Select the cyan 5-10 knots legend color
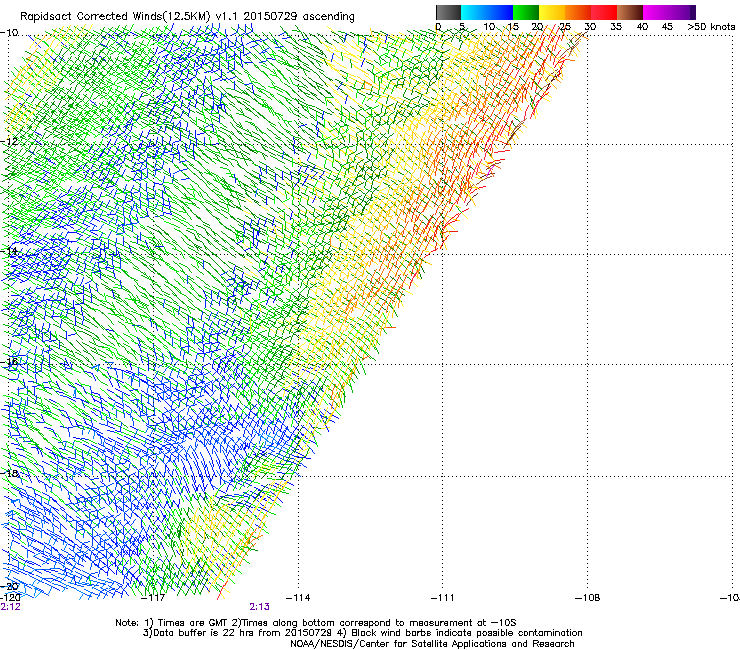This screenshot has height=650, width=740. 474,12
